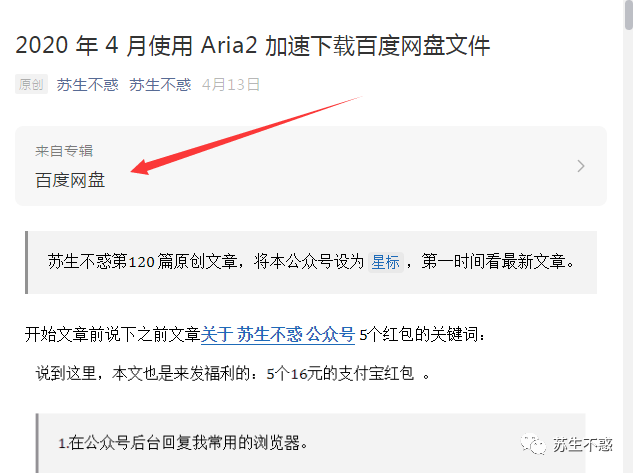The image size is (633, 473).
Task: Open second 苏生不惑 account link
Action: [x=160, y=85]
